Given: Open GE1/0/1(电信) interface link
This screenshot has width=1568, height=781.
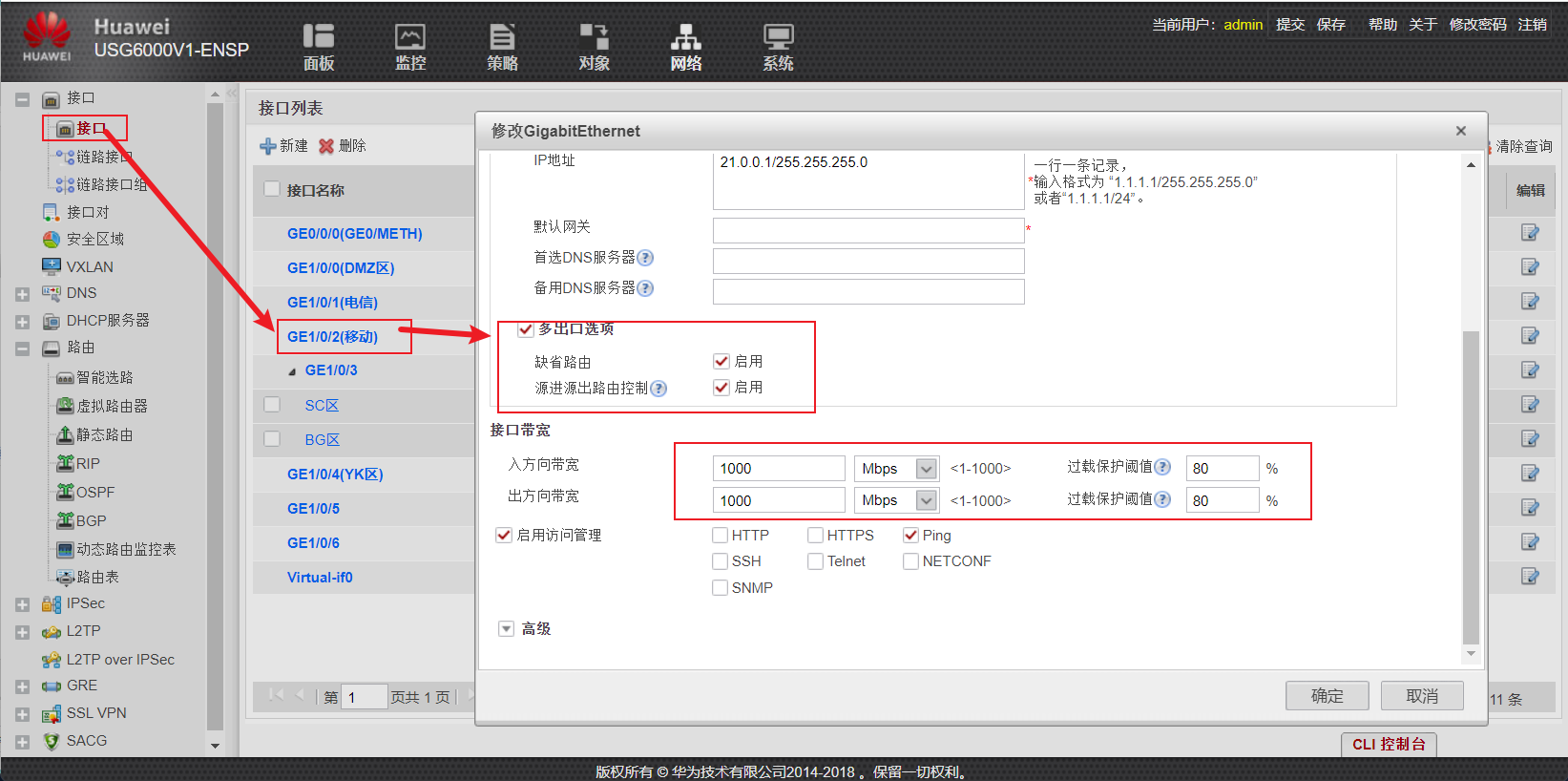Looking at the screenshot, I should pyautogui.click(x=332, y=302).
